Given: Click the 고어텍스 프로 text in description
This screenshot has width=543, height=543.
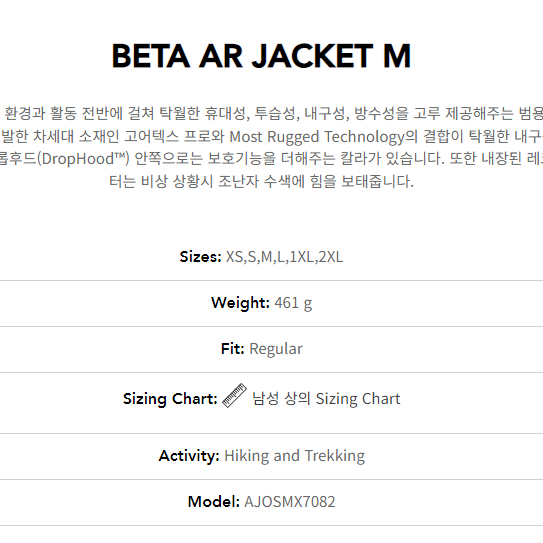Looking at the screenshot, I should tap(151, 136).
